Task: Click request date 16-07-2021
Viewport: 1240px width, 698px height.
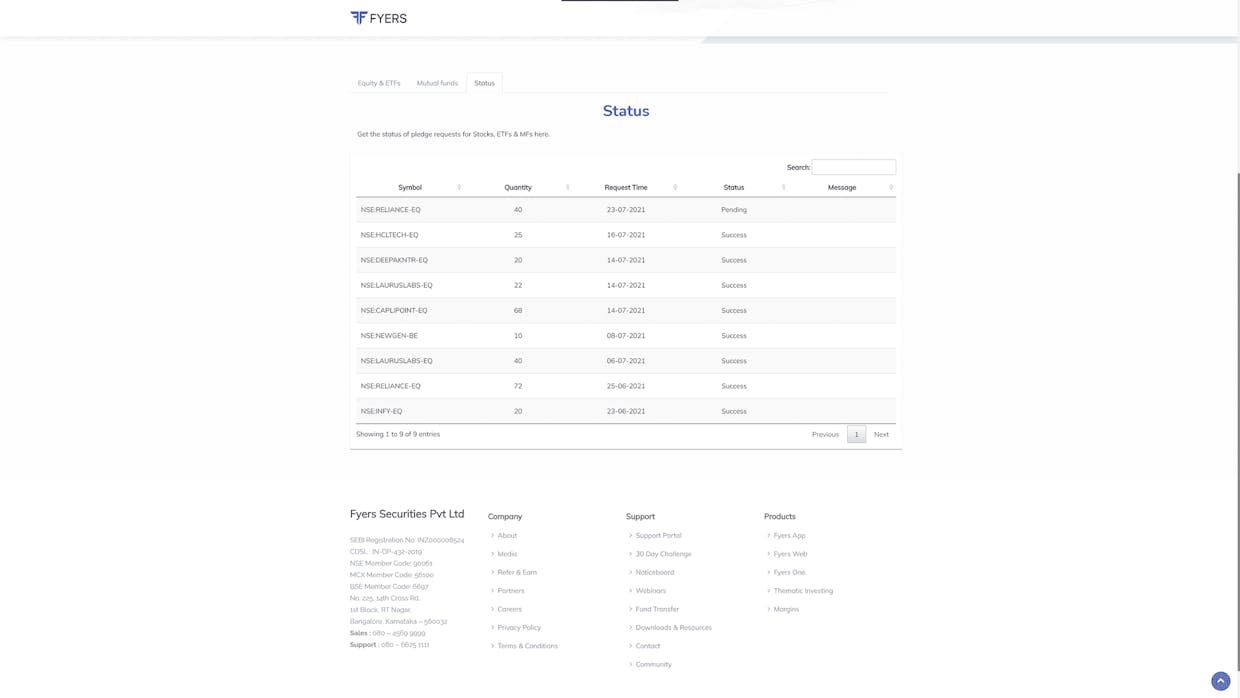Action: 626,235
